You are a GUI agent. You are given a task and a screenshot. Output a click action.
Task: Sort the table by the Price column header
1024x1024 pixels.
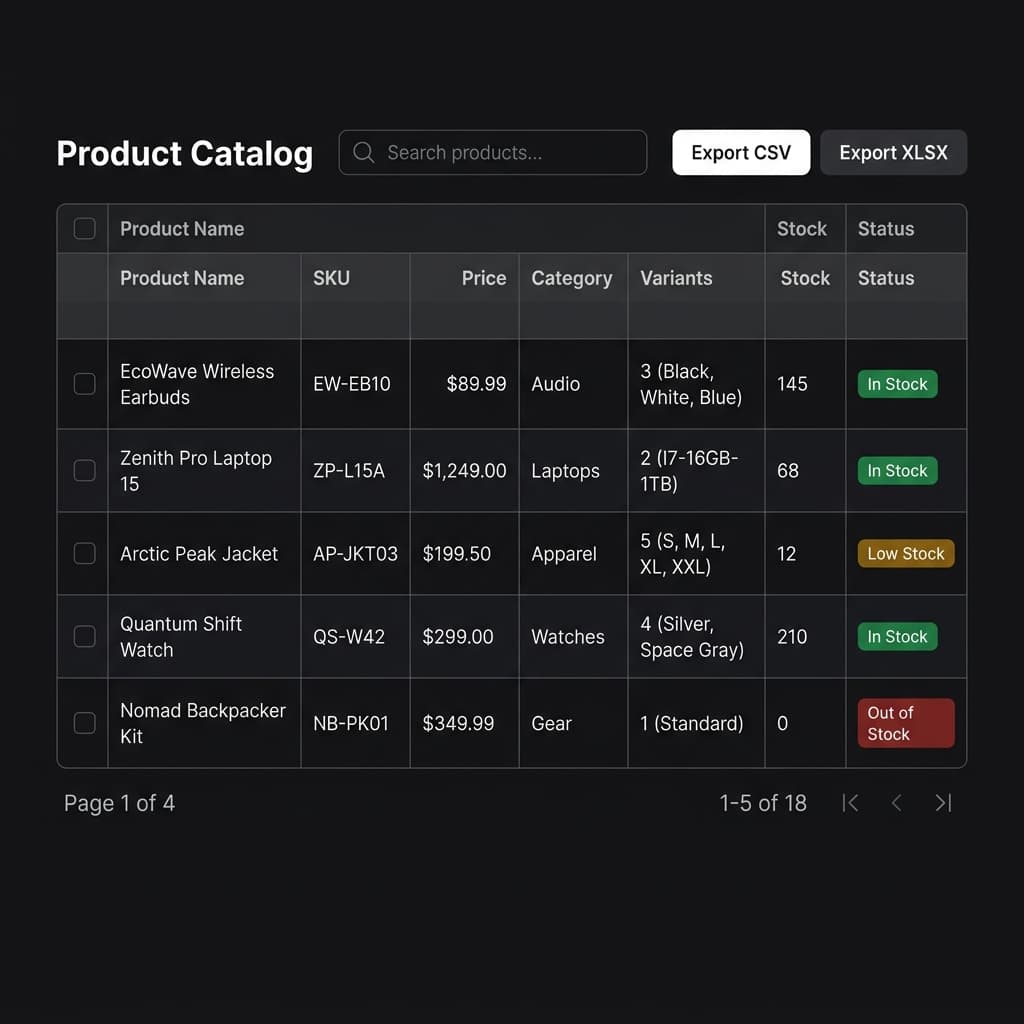pyautogui.click(x=484, y=278)
